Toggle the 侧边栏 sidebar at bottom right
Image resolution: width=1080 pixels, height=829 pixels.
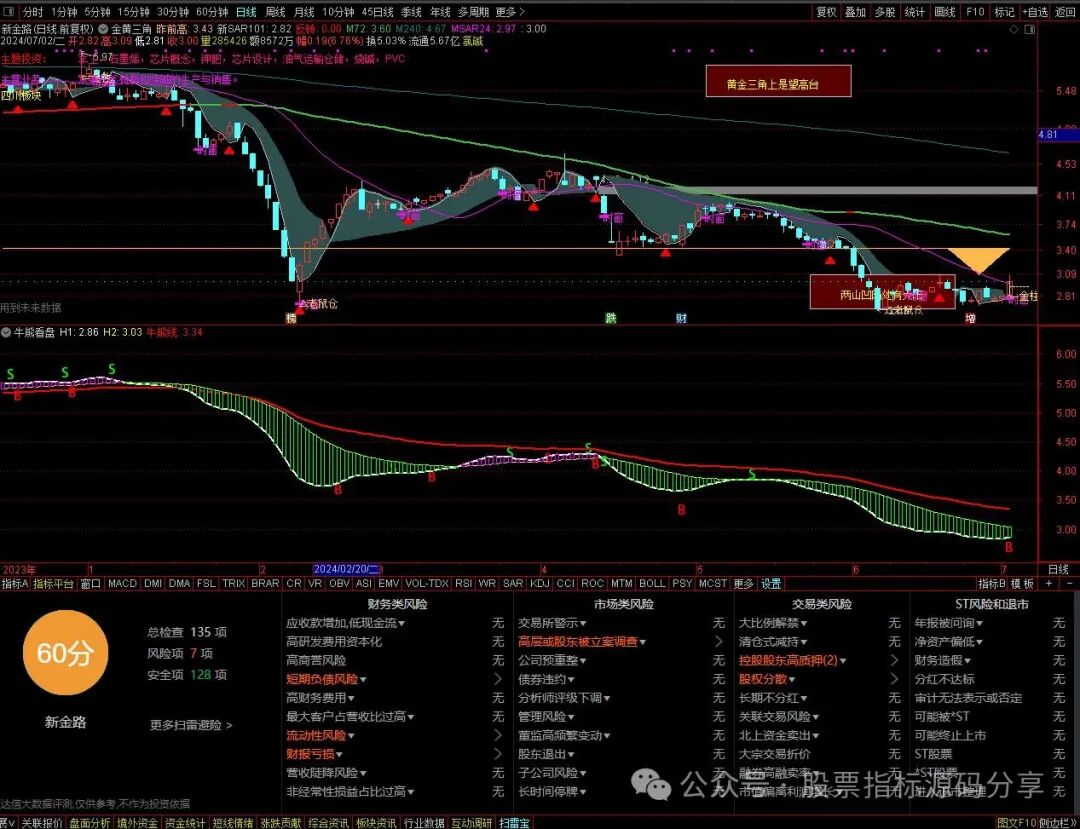(1057, 823)
